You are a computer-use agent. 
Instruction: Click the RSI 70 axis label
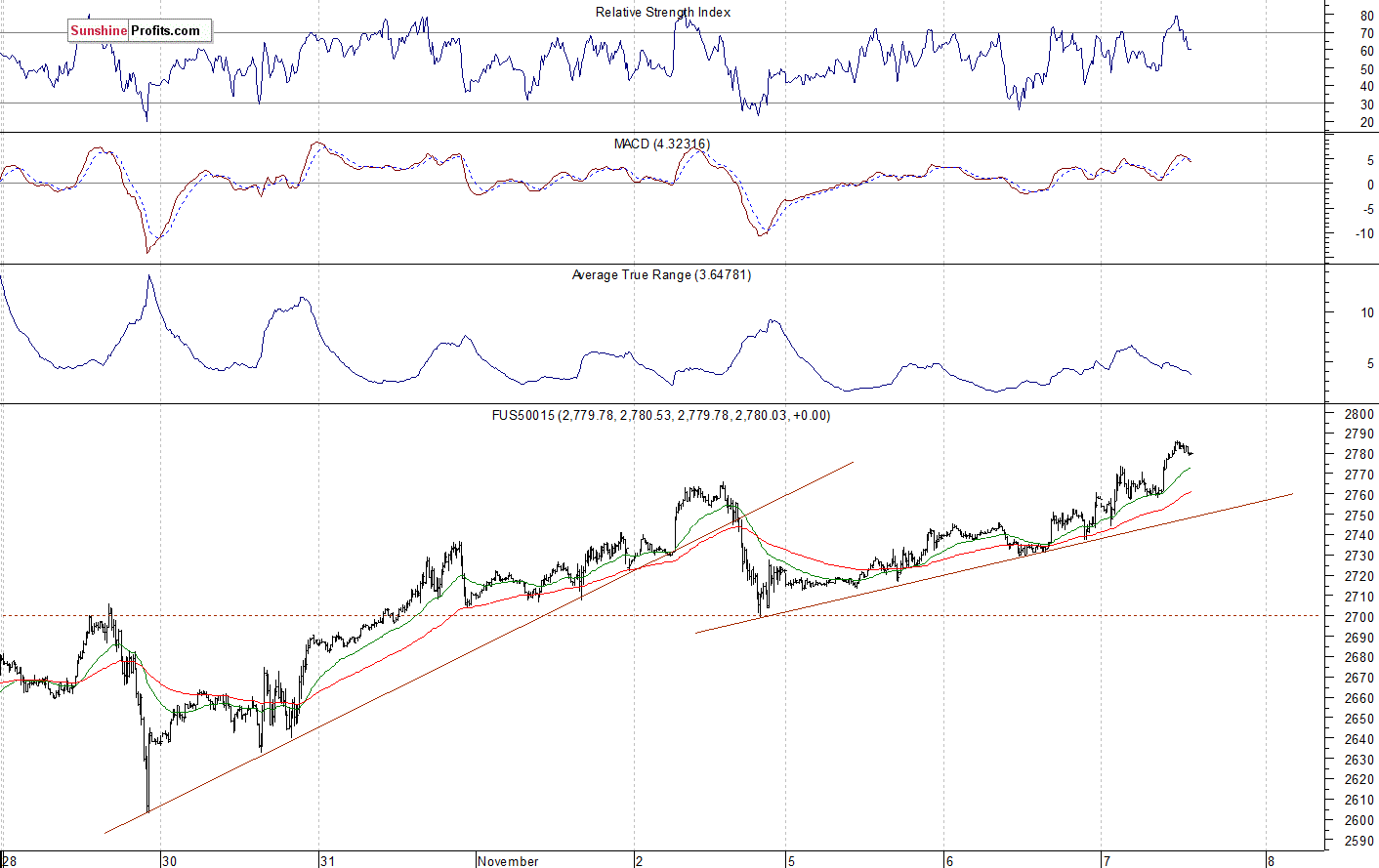pos(1366,34)
